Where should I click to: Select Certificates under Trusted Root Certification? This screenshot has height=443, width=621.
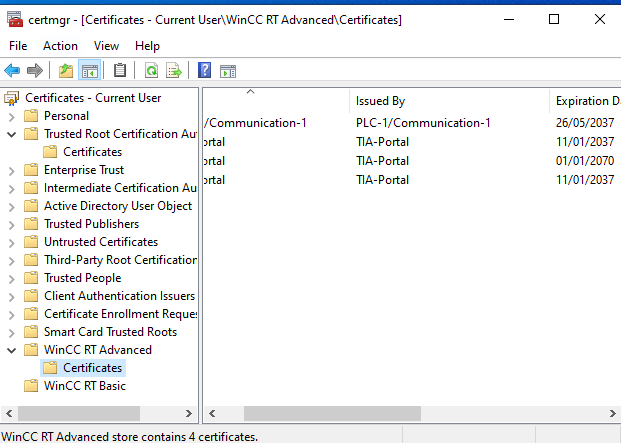click(x=92, y=152)
